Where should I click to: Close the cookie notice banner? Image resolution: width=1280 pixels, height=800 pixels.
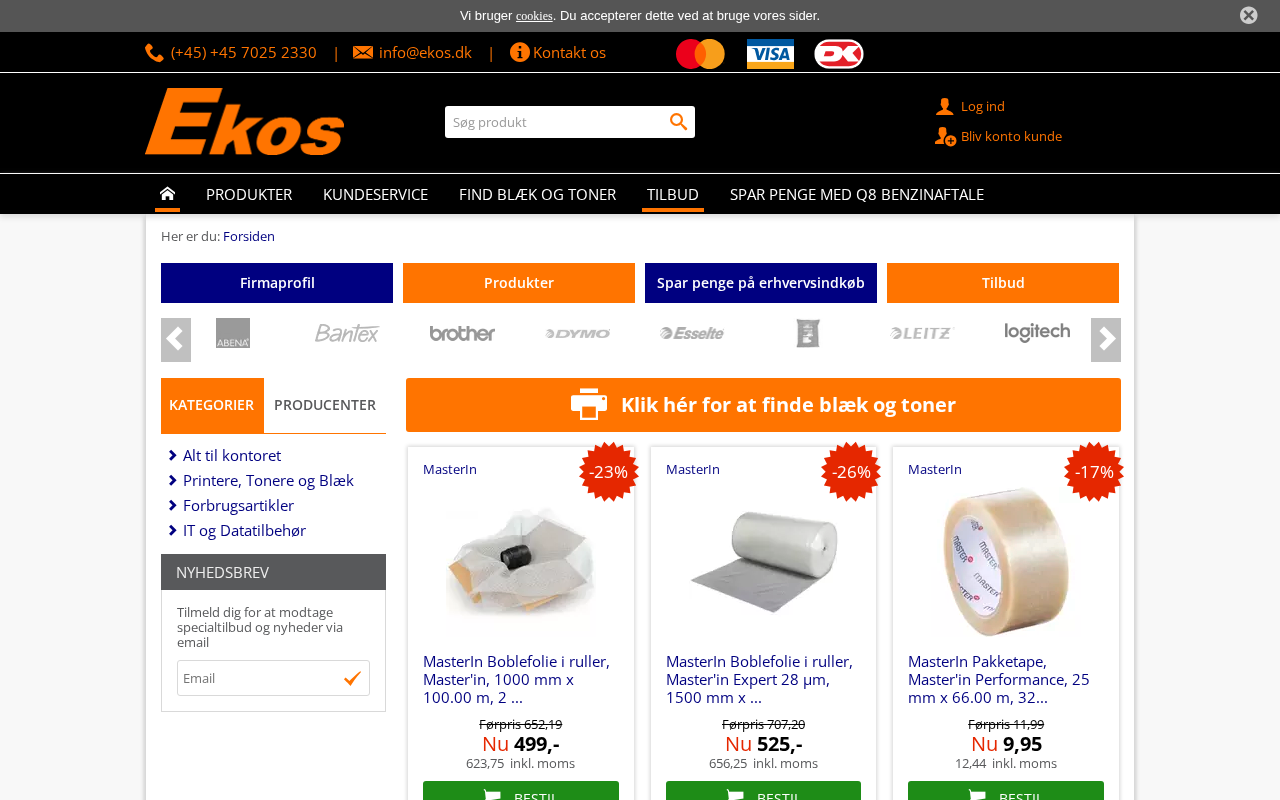(1248, 15)
